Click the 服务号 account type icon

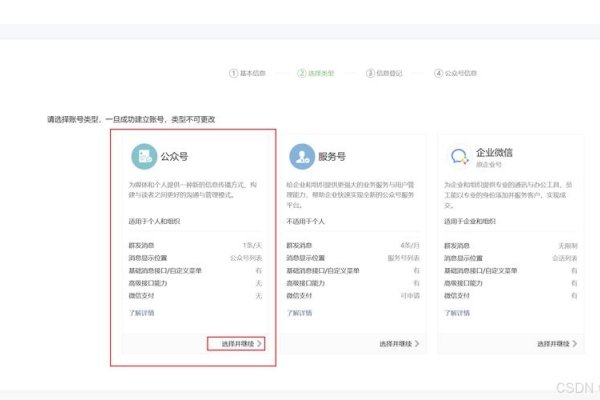tap(302, 156)
